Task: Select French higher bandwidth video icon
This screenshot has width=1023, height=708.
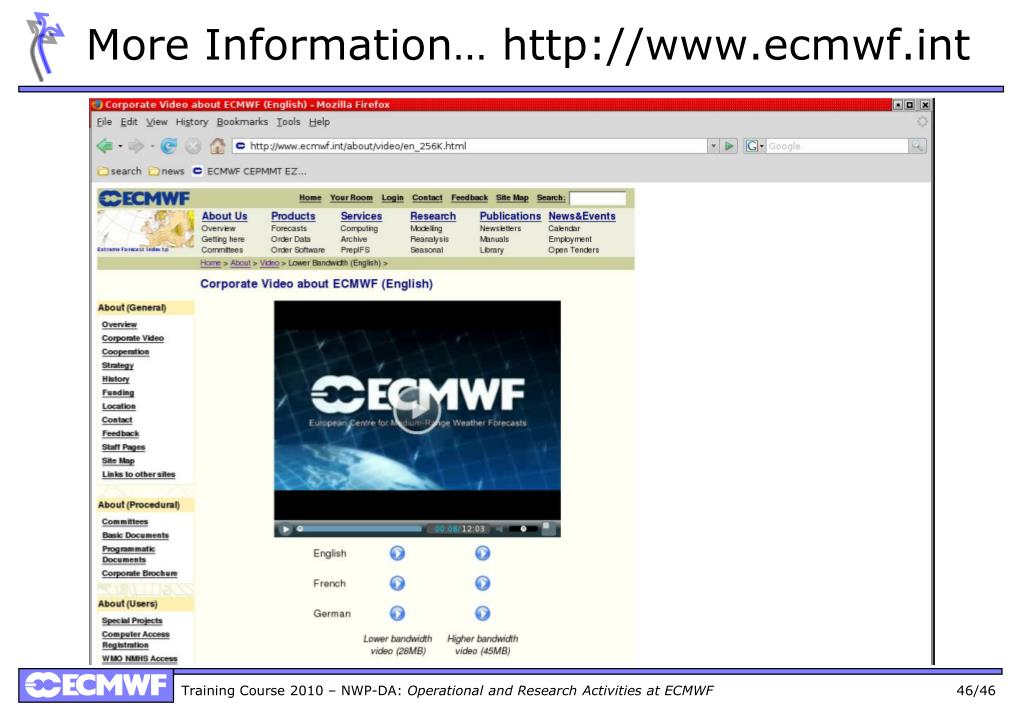Action: [482, 583]
